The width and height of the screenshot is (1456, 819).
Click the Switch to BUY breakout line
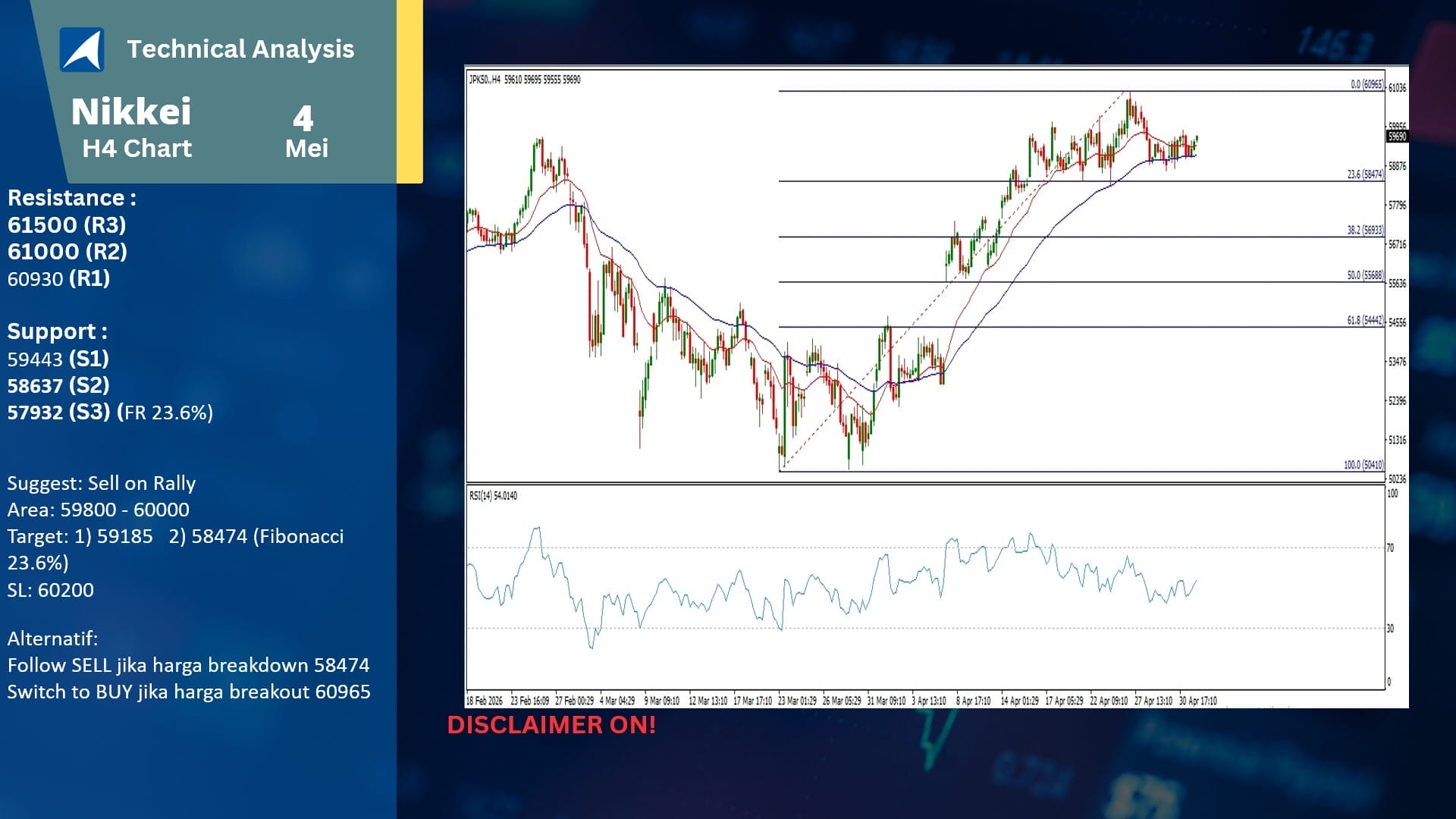(x=189, y=692)
